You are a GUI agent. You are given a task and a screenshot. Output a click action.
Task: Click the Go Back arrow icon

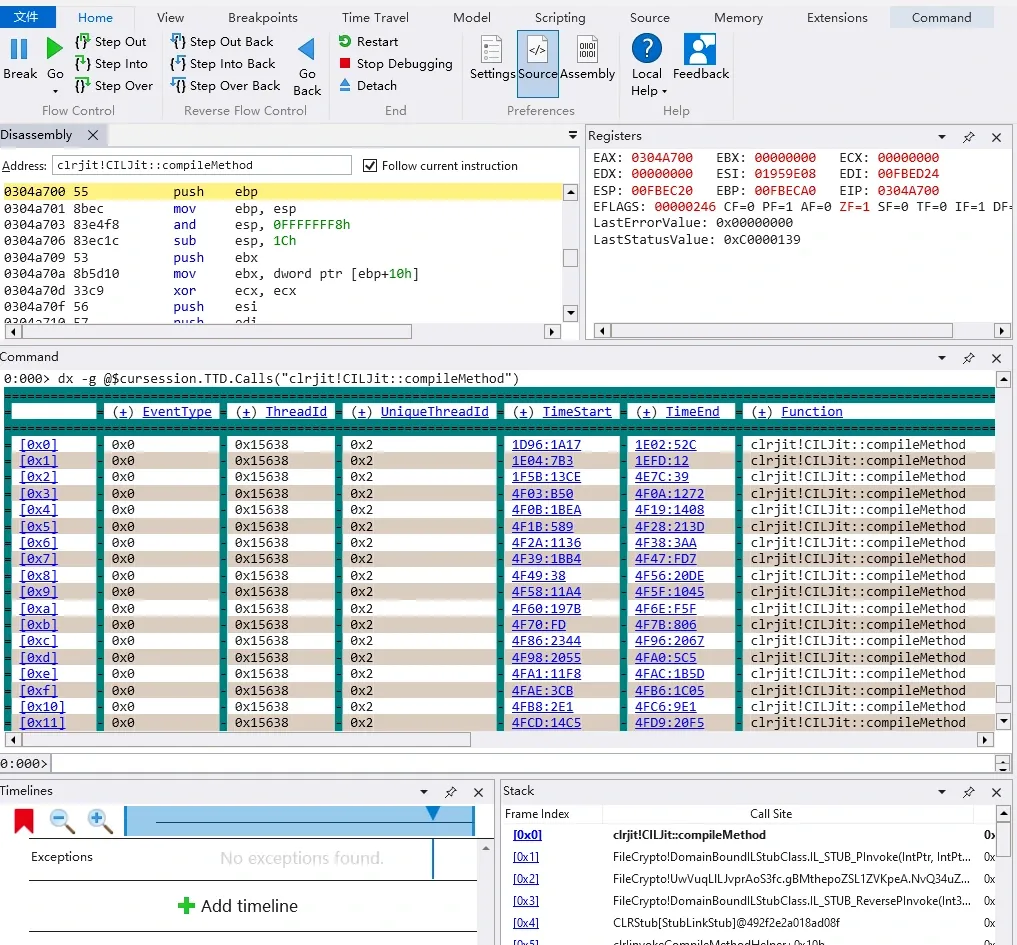[306, 49]
